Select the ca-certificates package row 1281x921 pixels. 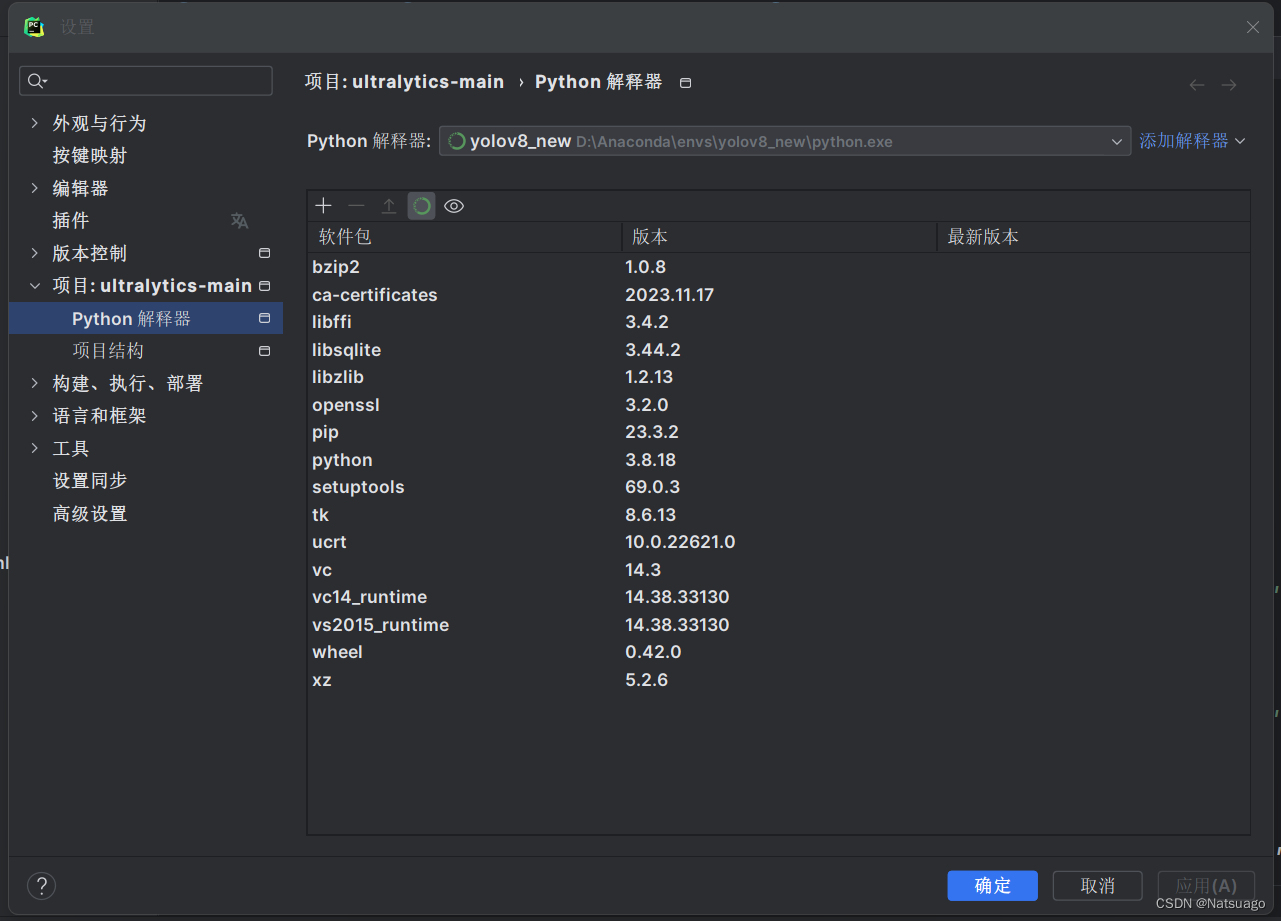[x=779, y=295]
